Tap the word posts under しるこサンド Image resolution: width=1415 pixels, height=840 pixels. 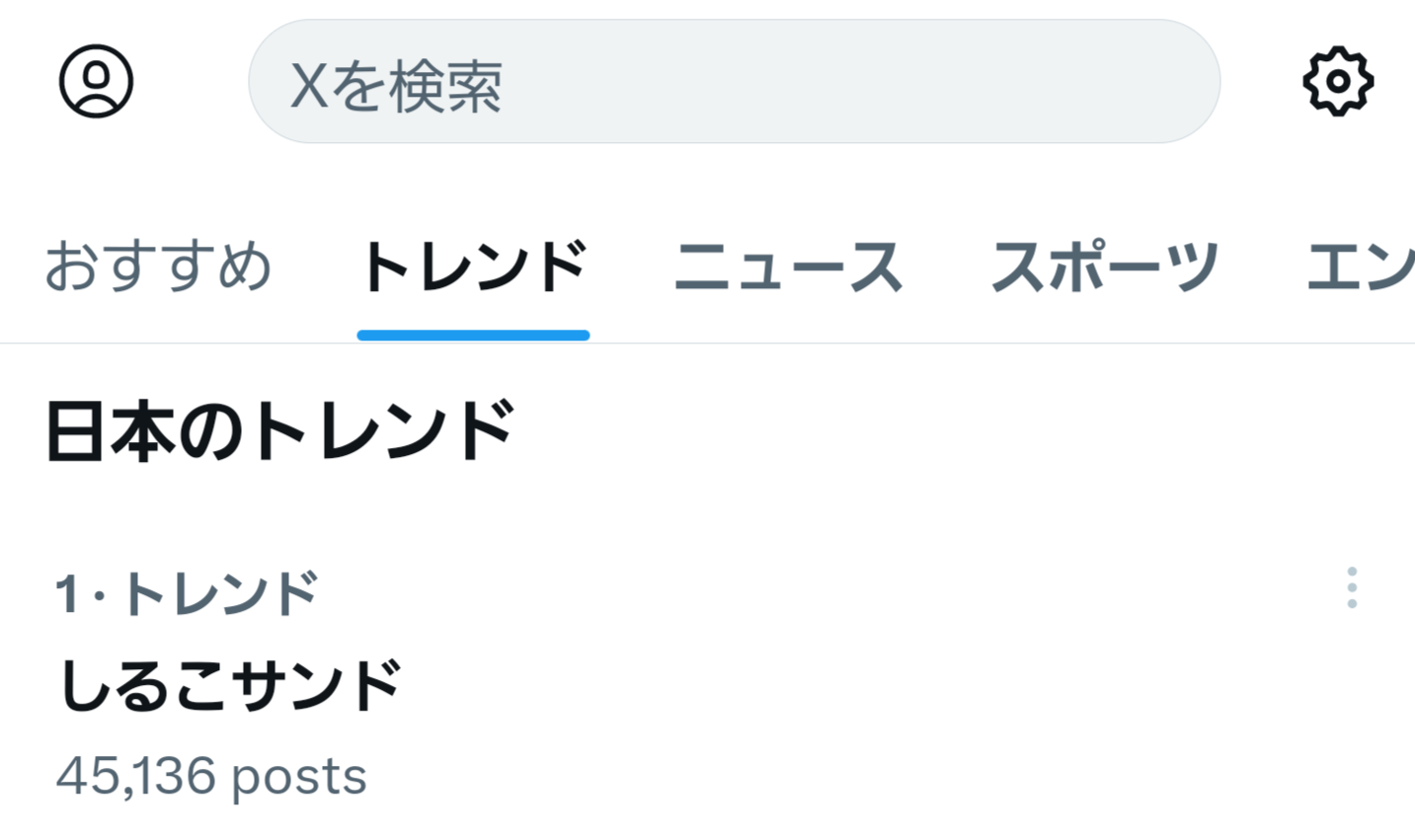299,777
